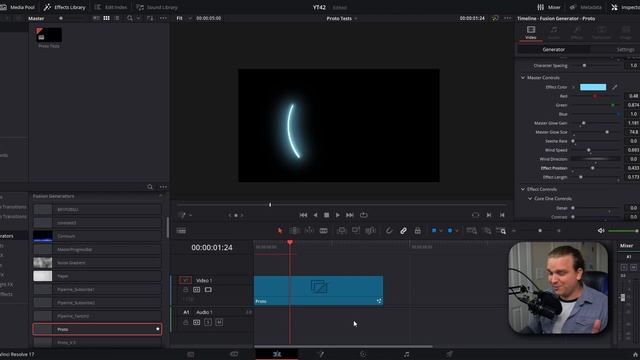Switch media pool to thumbnail grid view
Image resolution: width=640 pixels, height=360 pixels.
pos(107,18)
